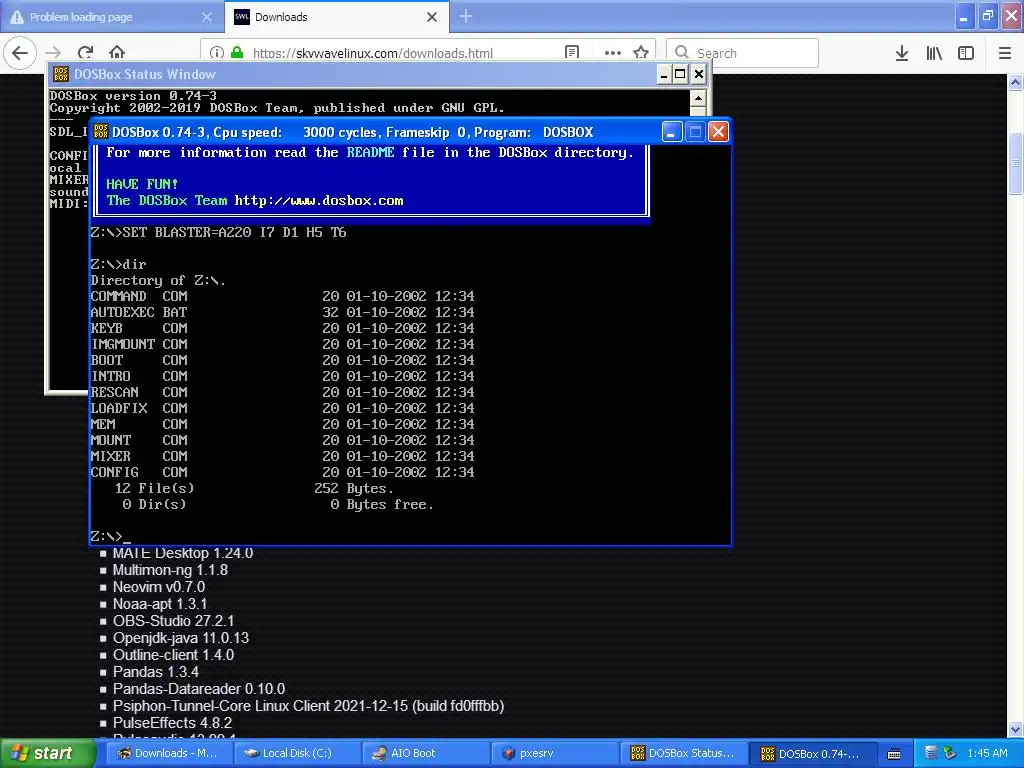Screen dimensions: 1024x768
Task: Toggle reader view icon in address bar
Action: [572, 53]
